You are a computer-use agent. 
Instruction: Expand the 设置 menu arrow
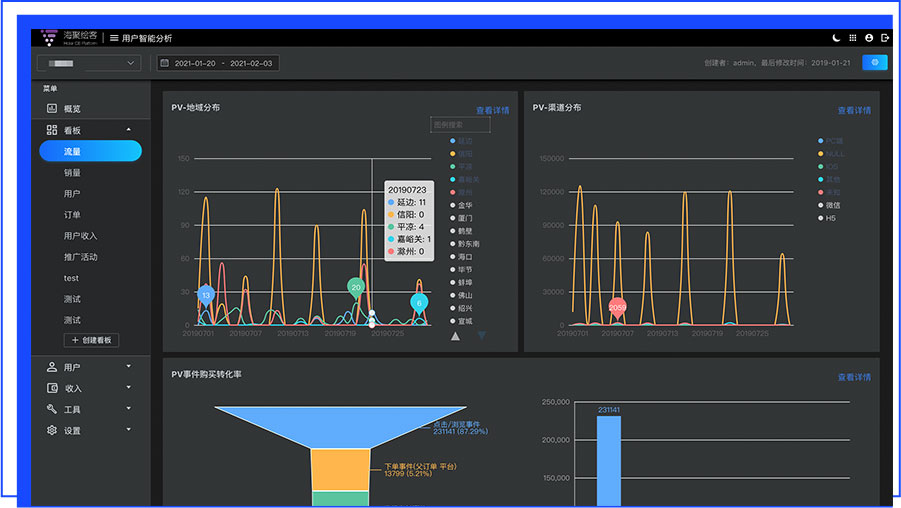[129, 429]
